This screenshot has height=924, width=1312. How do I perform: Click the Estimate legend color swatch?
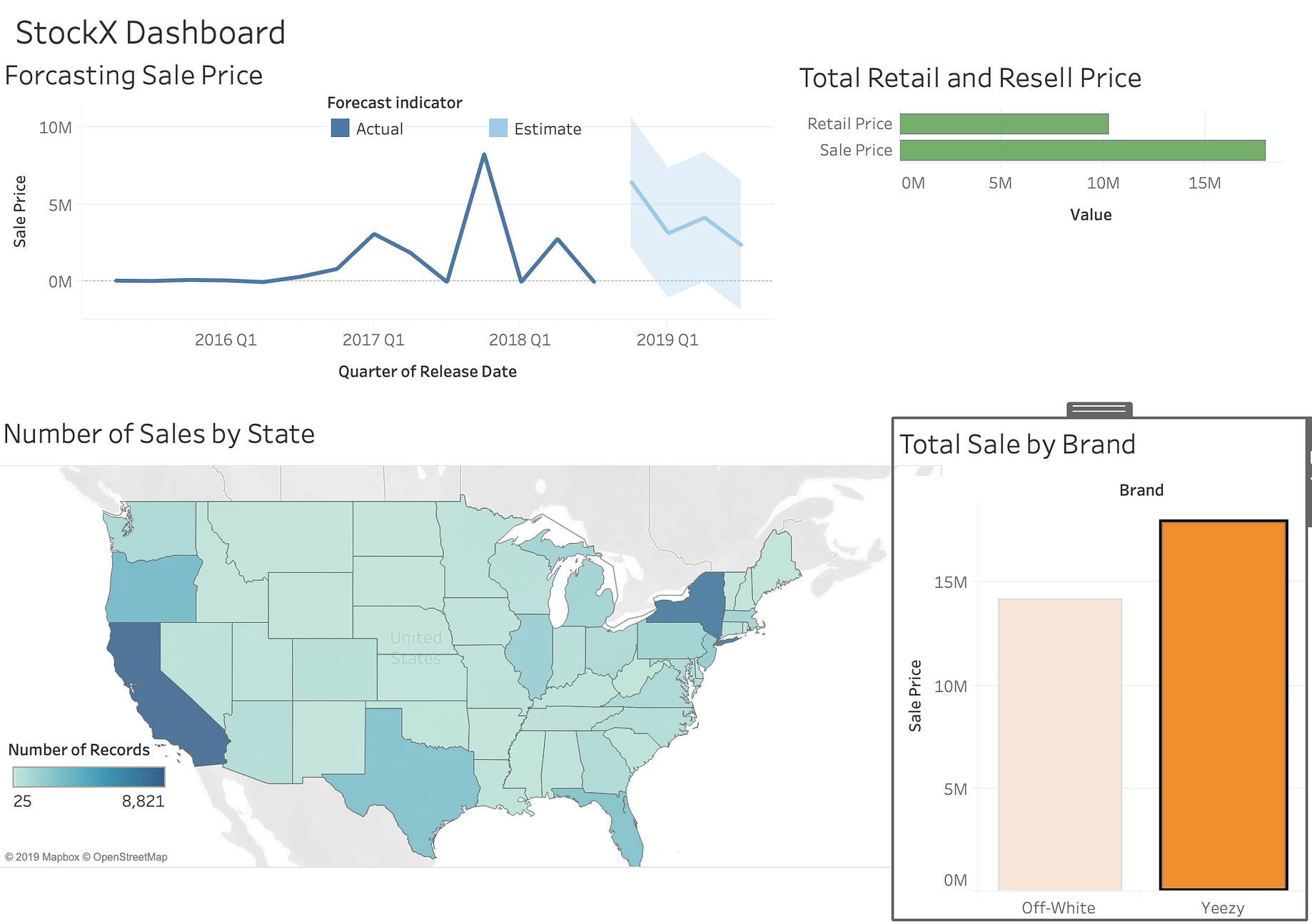point(498,128)
